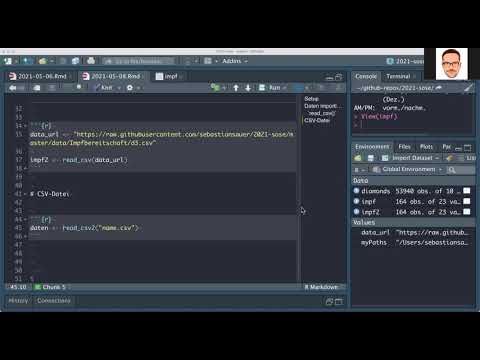Go to previous chunk with up arrow
480x360 pixels.
click(x=236, y=88)
